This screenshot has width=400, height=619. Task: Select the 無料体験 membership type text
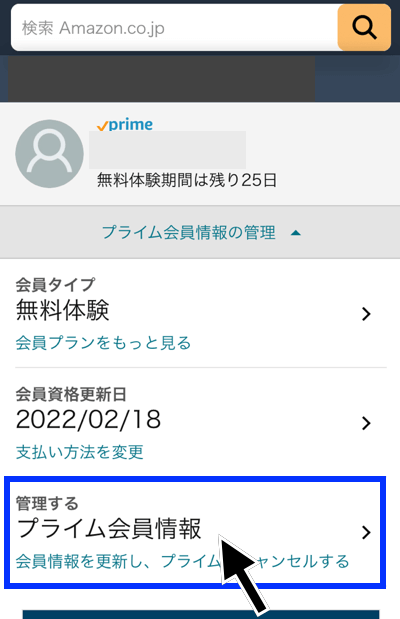[x=62, y=310]
